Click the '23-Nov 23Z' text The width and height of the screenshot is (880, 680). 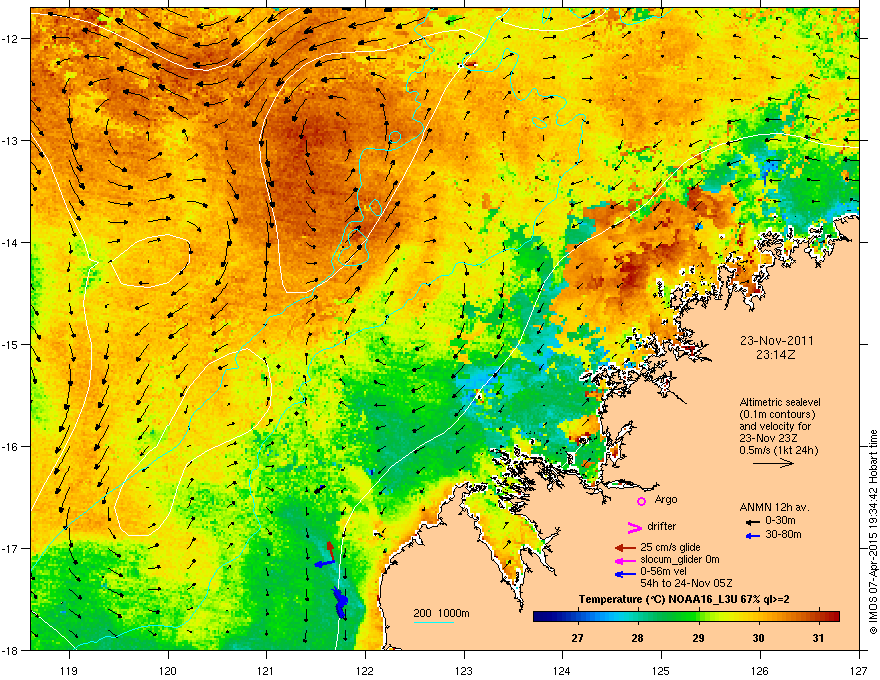pyautogui.click(x=767, y=438)
